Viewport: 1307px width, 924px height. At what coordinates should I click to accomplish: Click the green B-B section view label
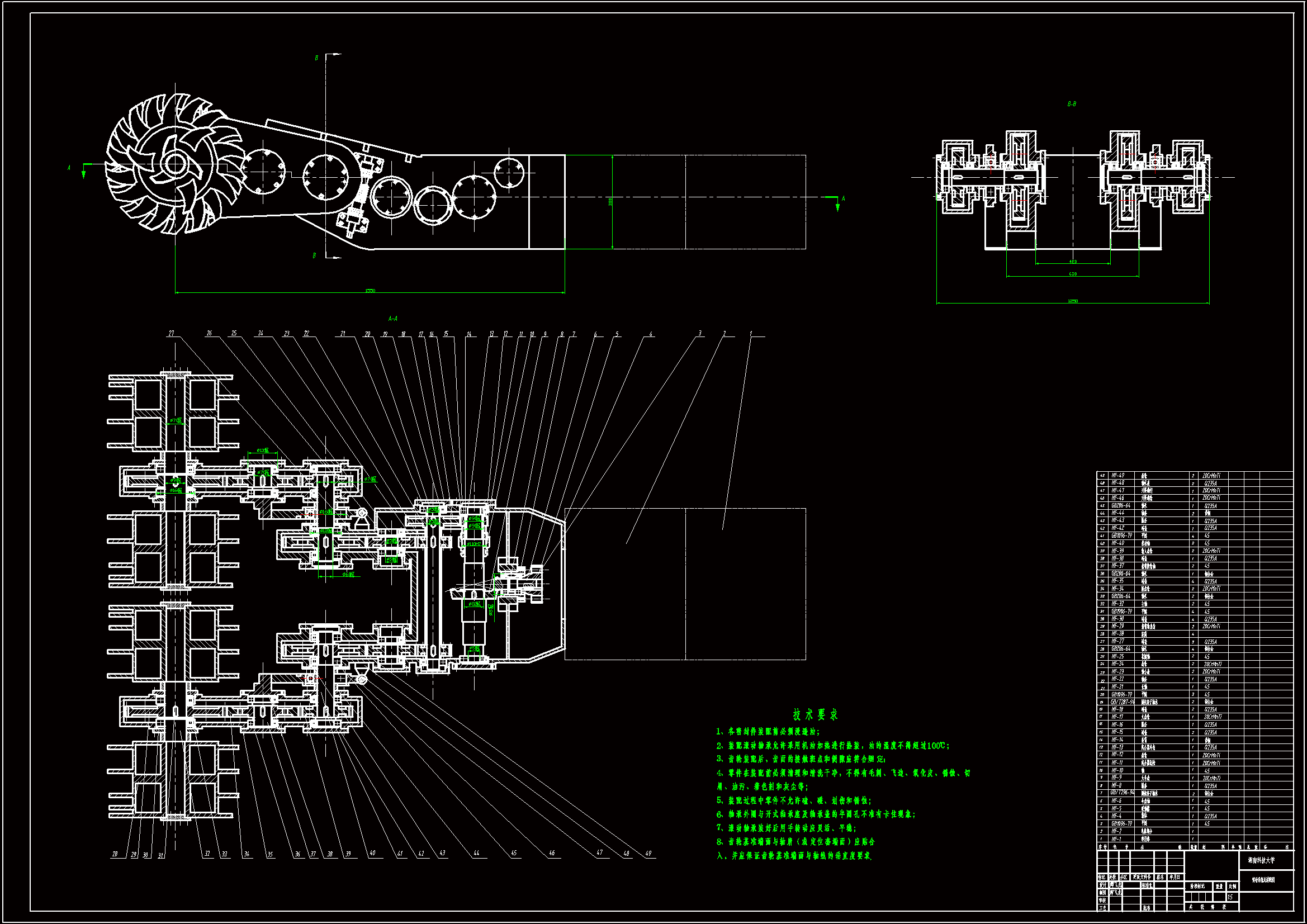point(1071,104)
